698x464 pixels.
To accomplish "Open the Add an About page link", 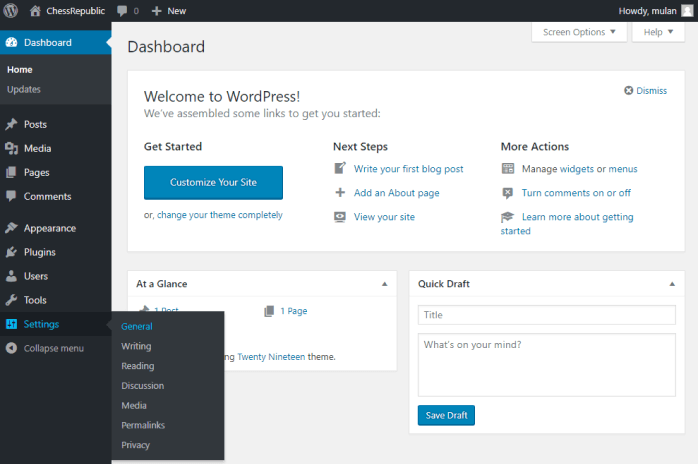I will tap(396, 193).
